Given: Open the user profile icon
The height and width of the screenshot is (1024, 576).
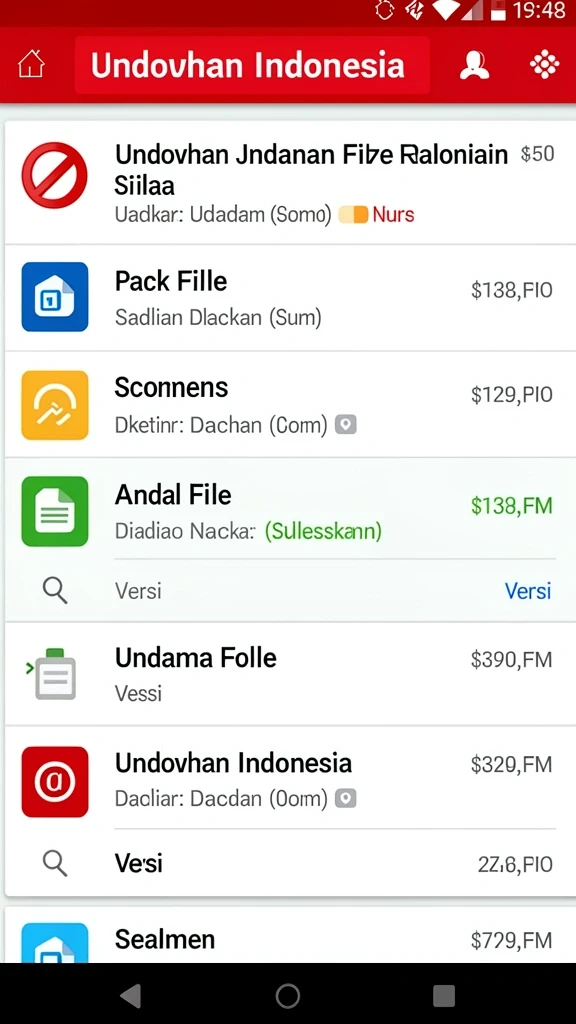Looking at the screenshot, I should pos(474,65).
